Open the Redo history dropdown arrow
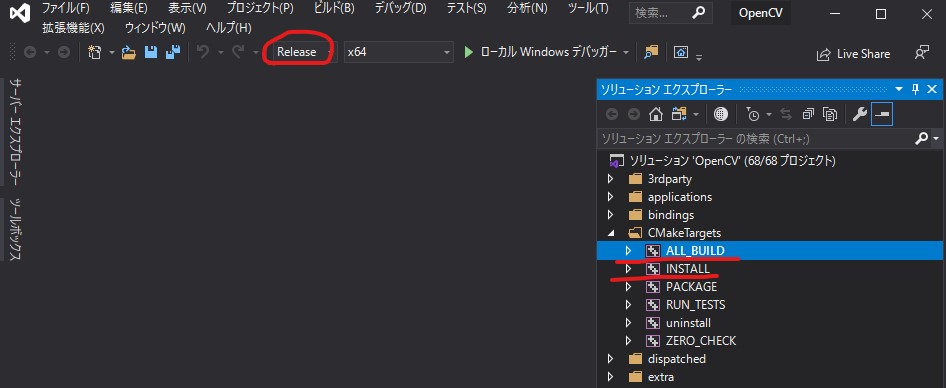946x388 pixels. (255, 52)
